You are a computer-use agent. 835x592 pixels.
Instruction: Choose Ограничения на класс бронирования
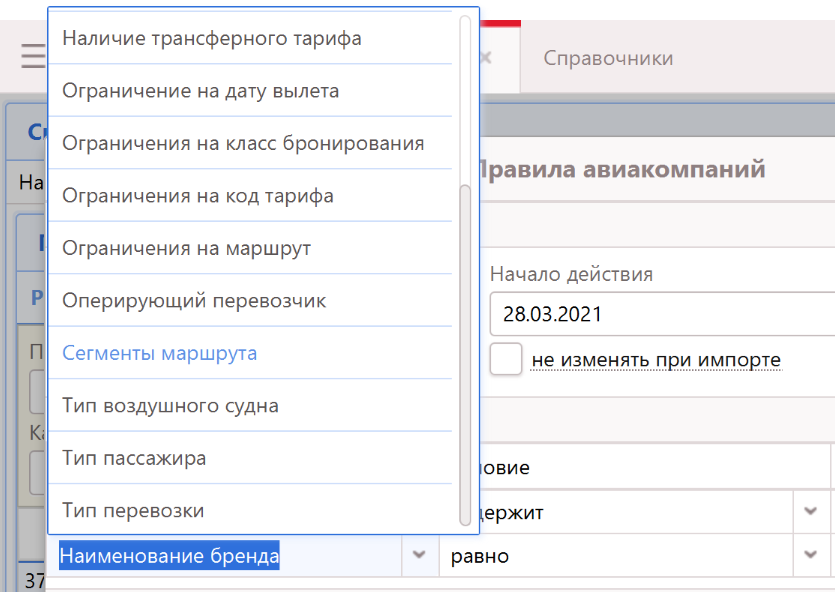pyautogui.click(x=243, y=143)
